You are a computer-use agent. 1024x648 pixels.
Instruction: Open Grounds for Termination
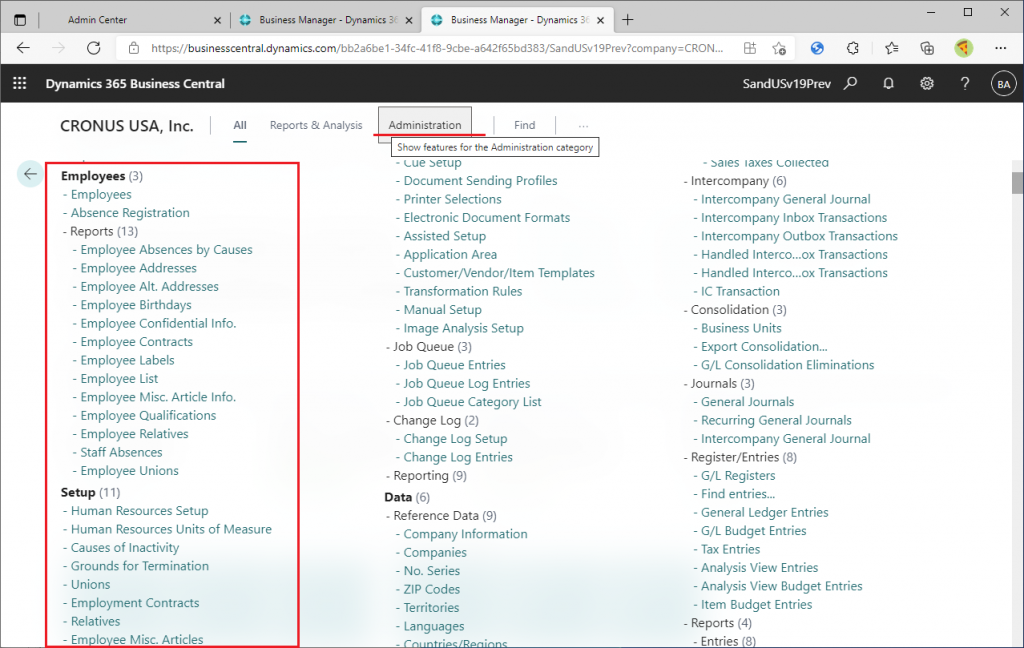[x=140, y=566]
